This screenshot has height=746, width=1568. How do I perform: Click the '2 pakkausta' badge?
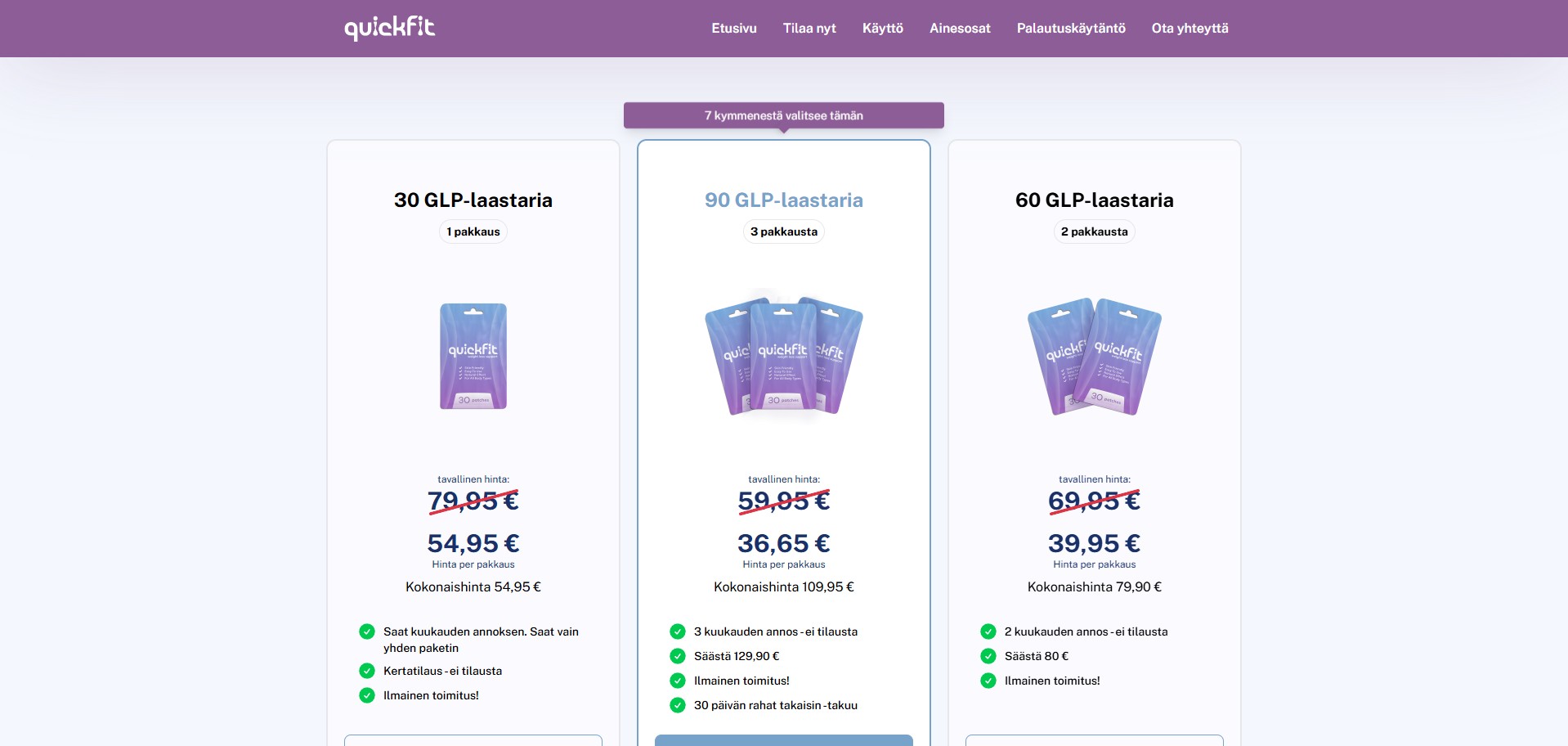point(1095,231)
